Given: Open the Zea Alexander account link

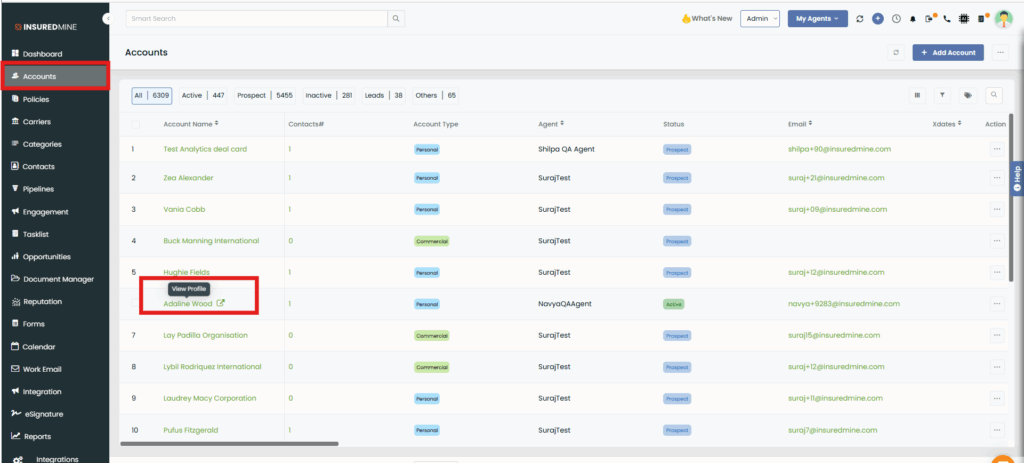Looking at the screenshot, I should tap(188, 178).
